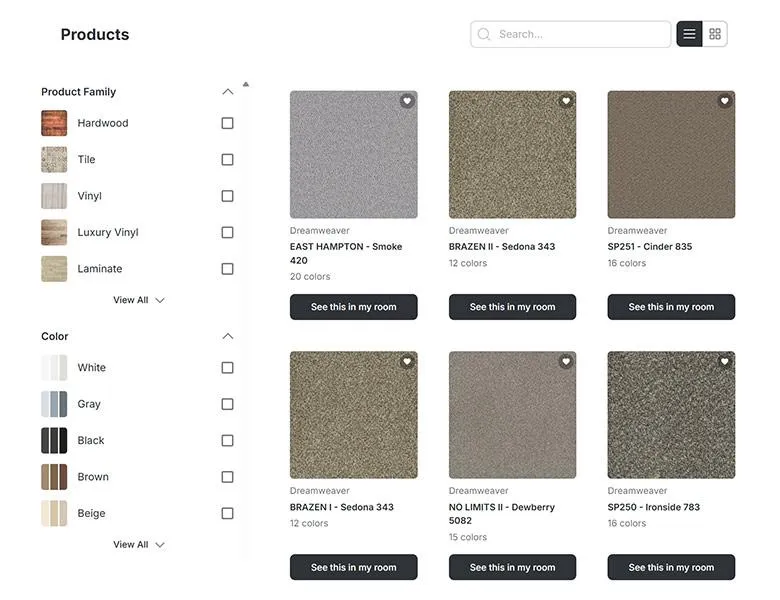
Task: Collapse the Color section chevron
Action: [x=227, y=336]
